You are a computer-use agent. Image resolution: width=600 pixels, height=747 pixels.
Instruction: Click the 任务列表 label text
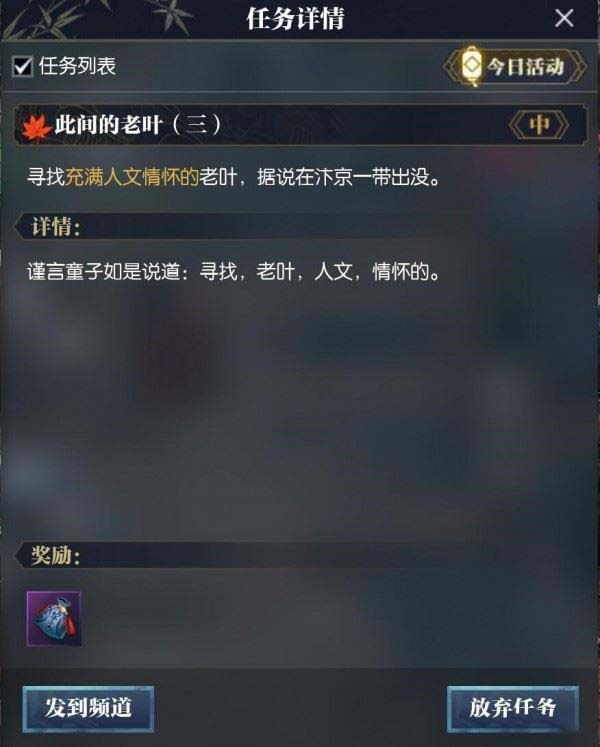pos(77,66)
